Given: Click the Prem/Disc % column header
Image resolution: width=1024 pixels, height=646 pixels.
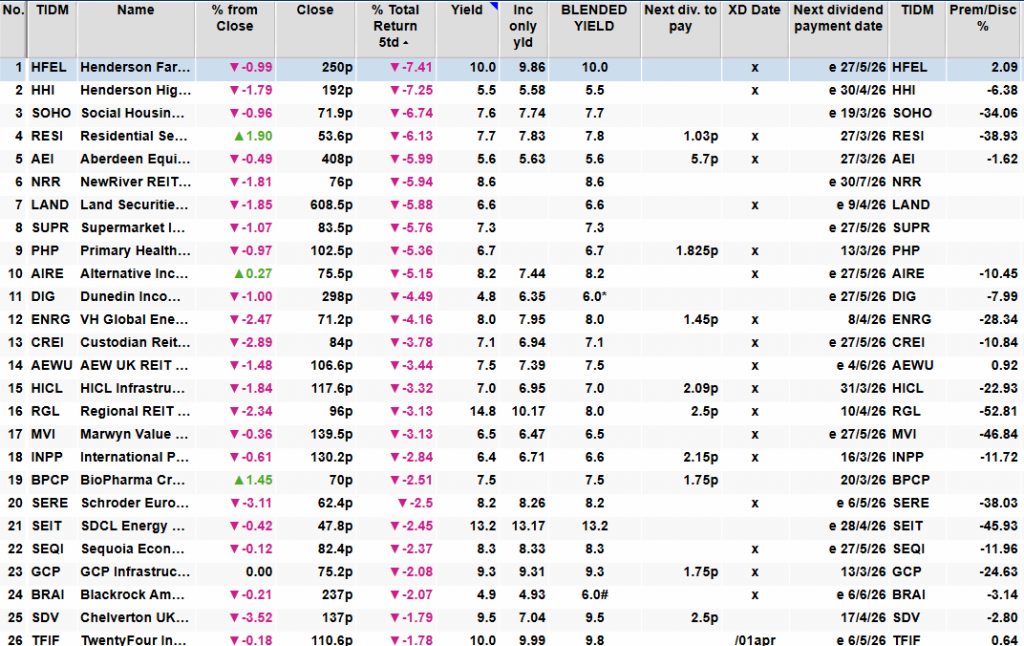Looking at the screenshot, I should point(983,18).
